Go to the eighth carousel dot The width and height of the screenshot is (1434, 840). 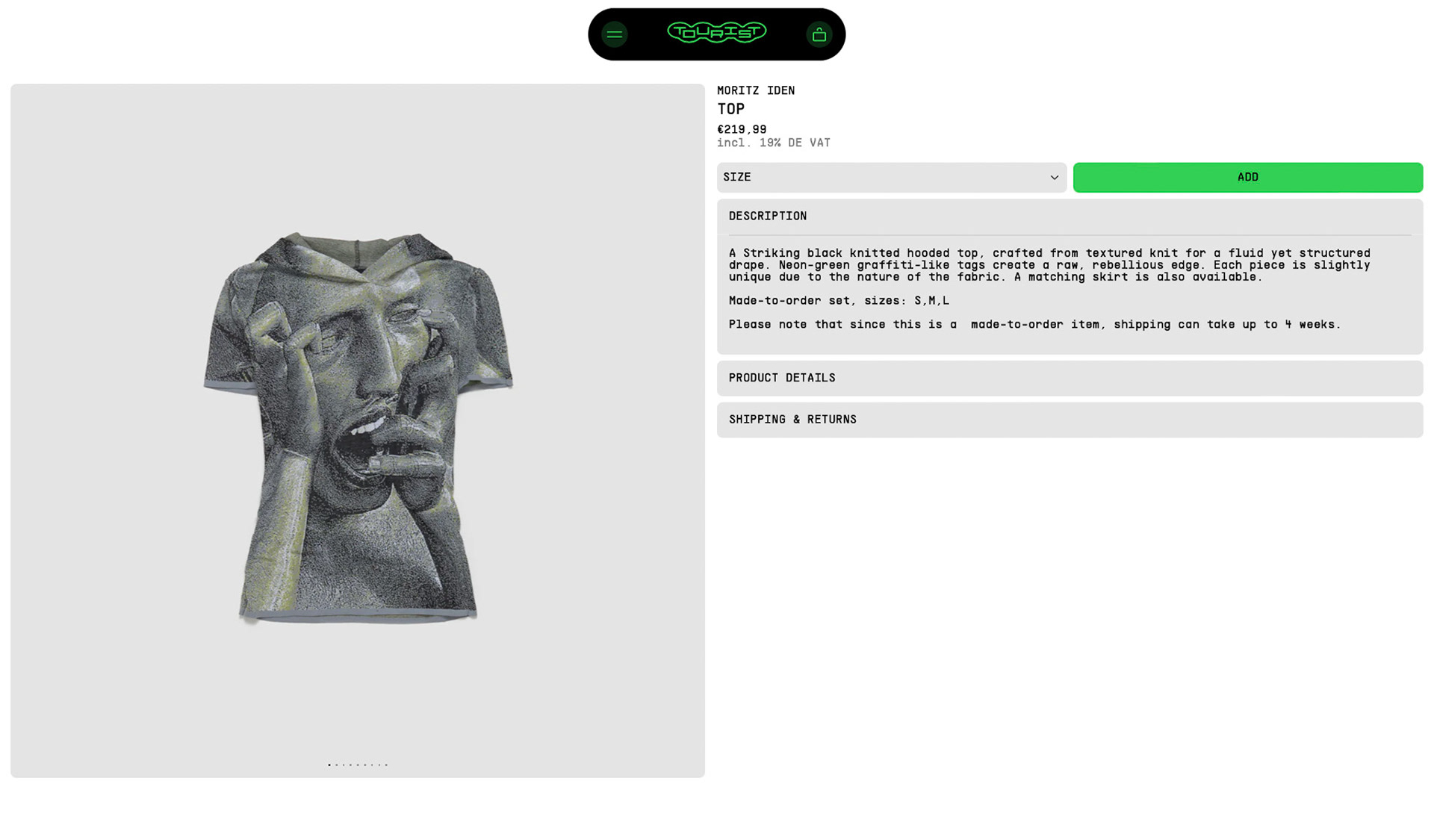pos(379,765)
